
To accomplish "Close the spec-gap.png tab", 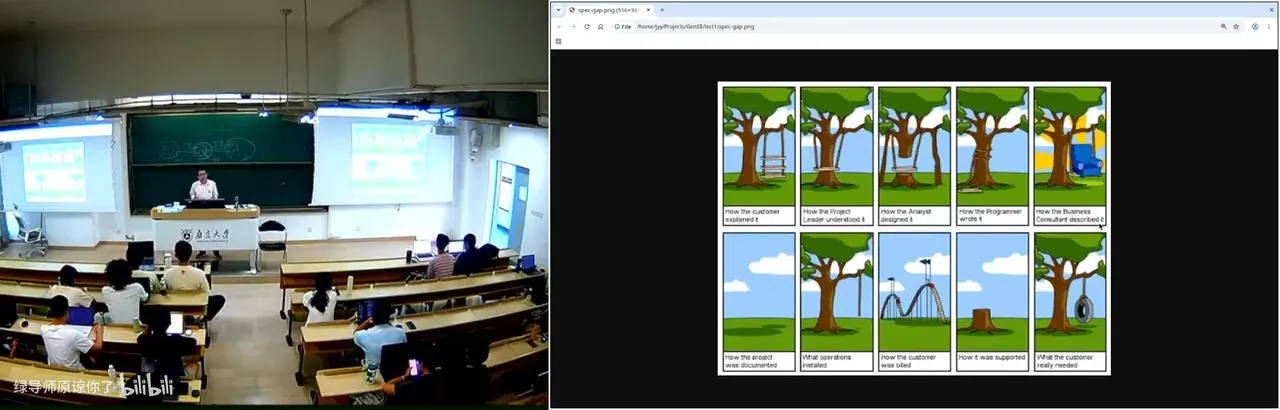I will pyautogui.click(x=648, y=10).
